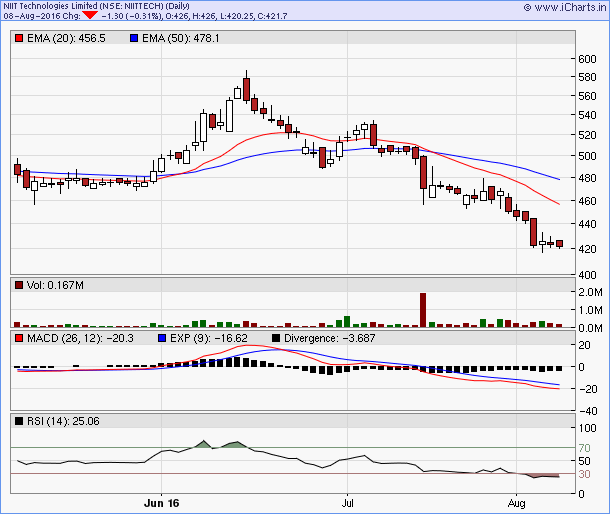
Task: Click the blue EMA (50) legend swatch
Action: tap(134, 38)
